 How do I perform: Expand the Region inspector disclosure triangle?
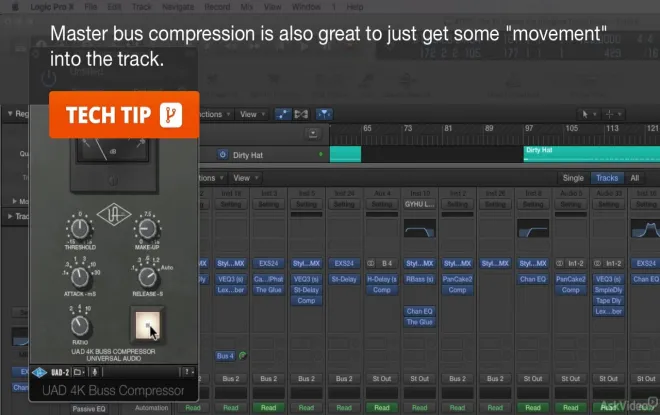[x=10, y=114]
